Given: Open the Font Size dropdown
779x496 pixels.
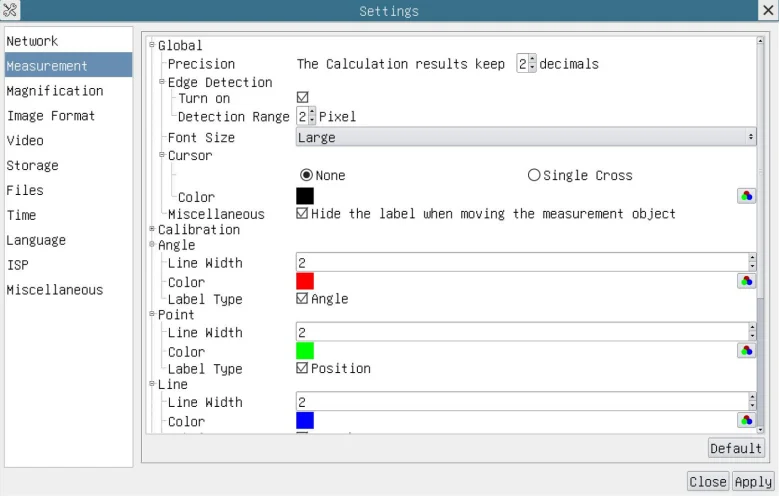Looking at the screenshot, I should 526,137.
